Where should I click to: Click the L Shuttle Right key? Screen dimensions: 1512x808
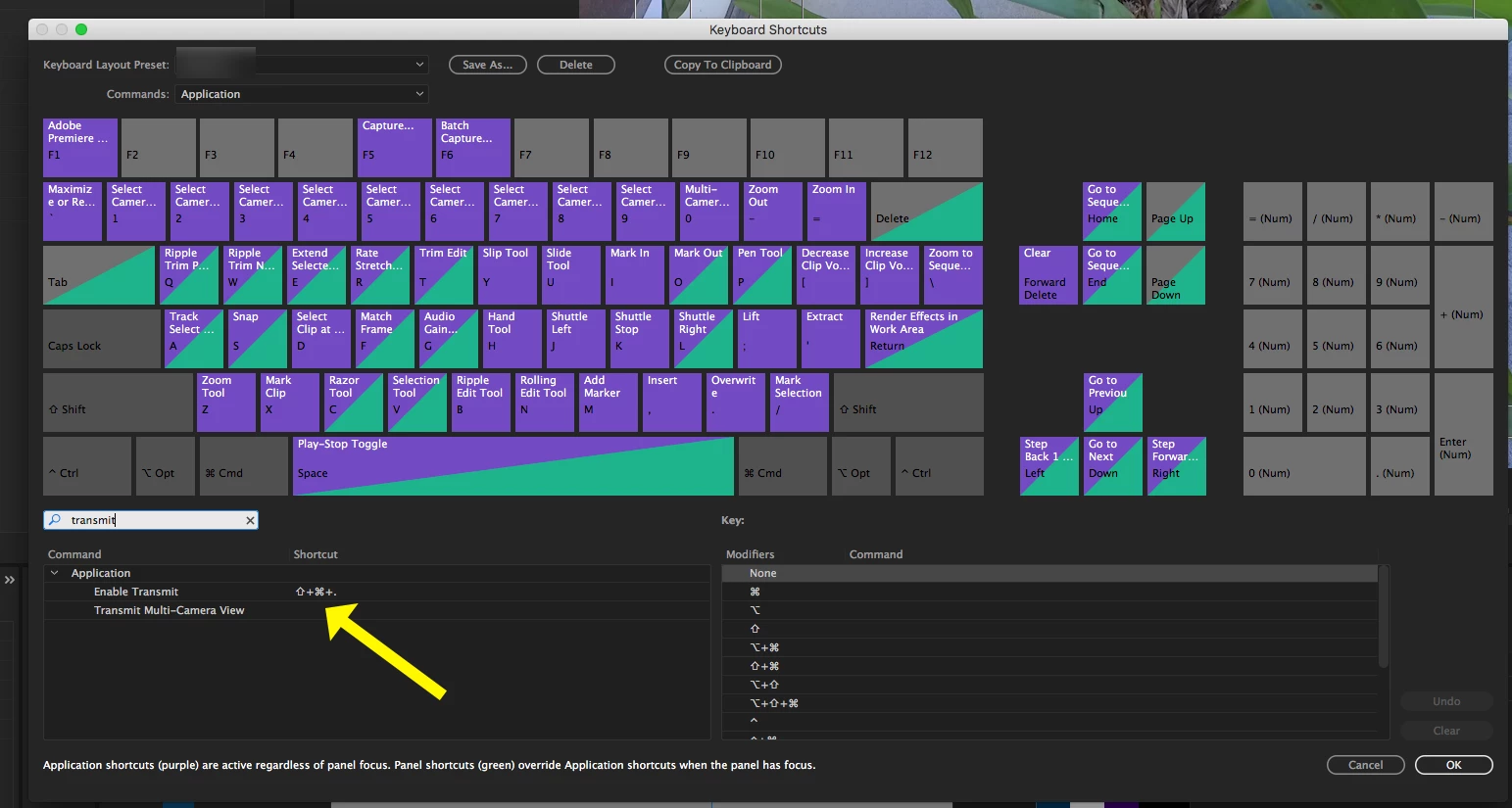704,338
